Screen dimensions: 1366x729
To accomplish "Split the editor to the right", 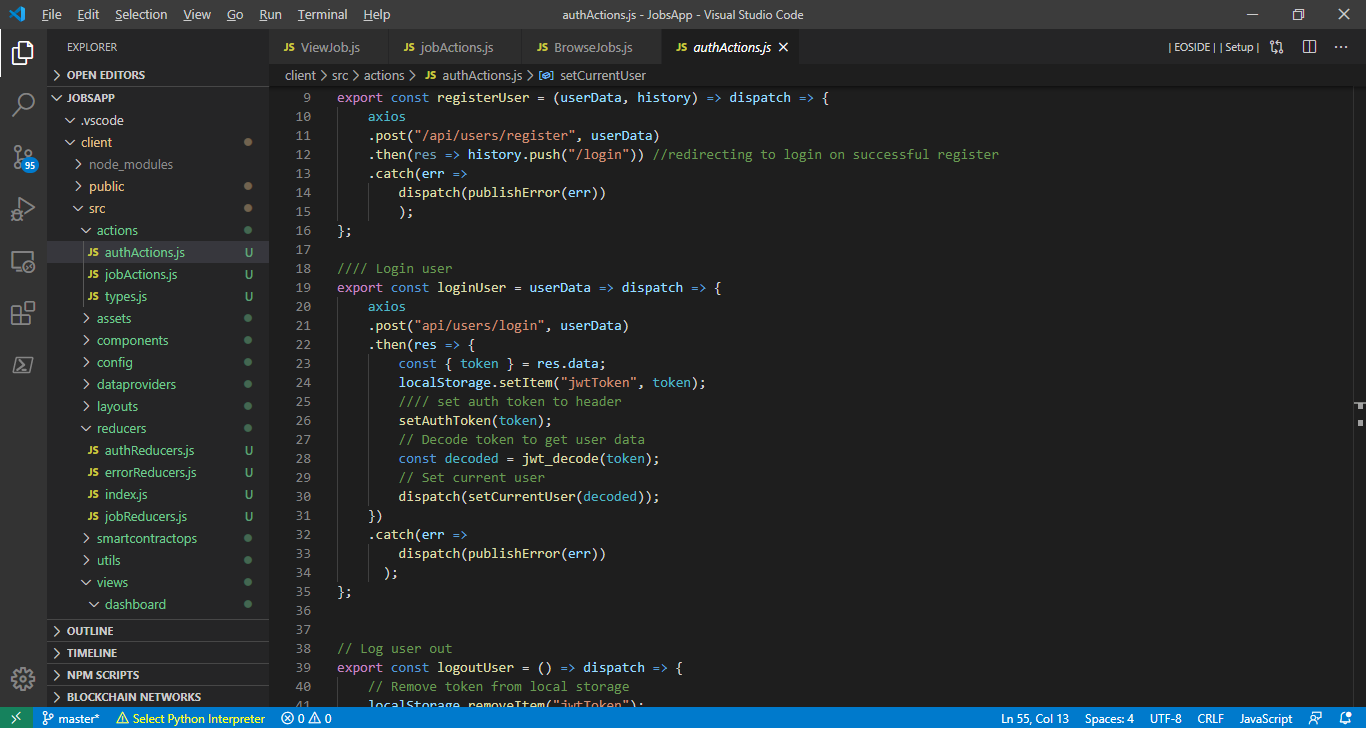I will pos(1310,47).
